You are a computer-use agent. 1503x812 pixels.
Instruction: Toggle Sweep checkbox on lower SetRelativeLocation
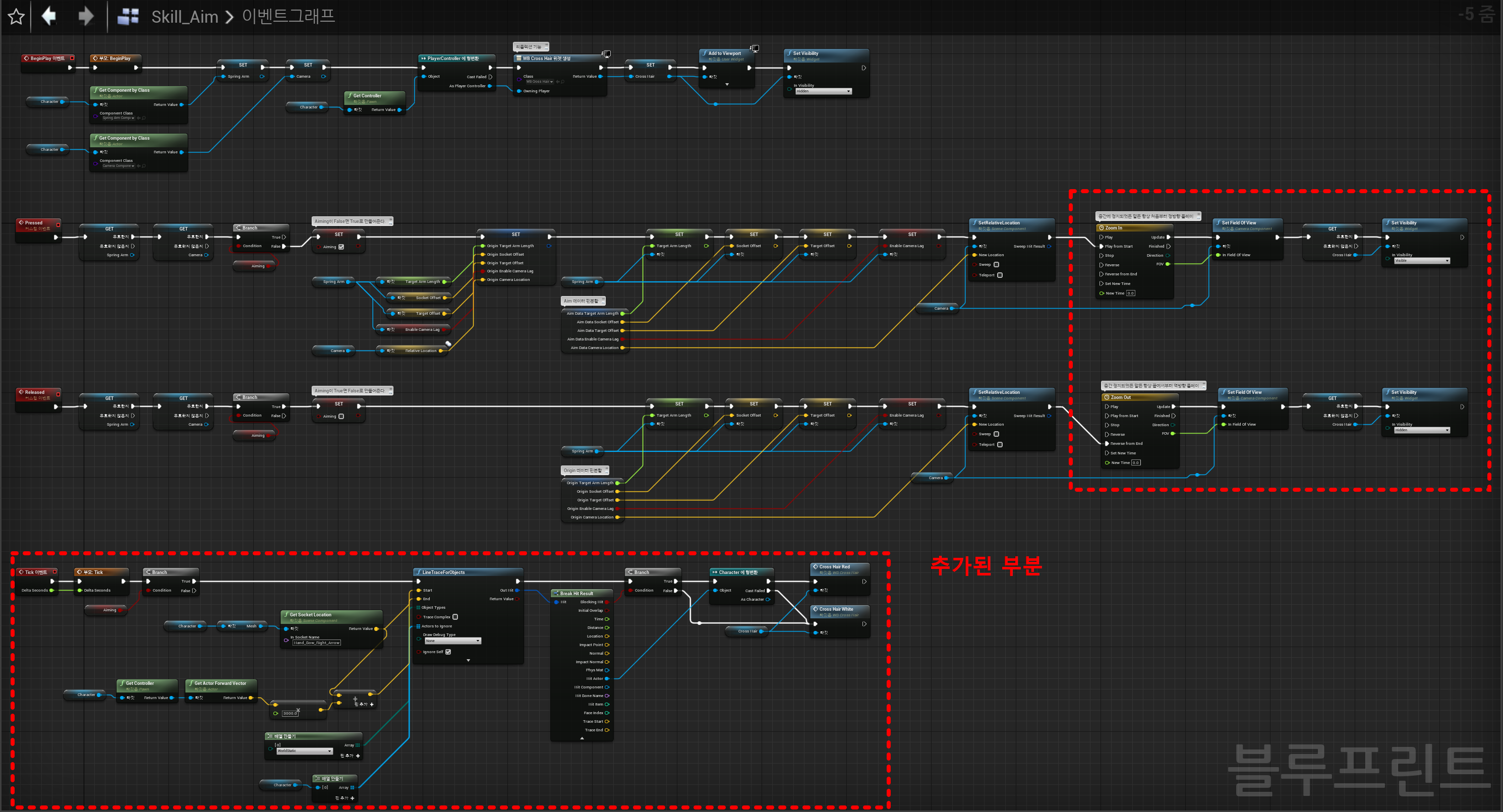click(x=997, y=434)
